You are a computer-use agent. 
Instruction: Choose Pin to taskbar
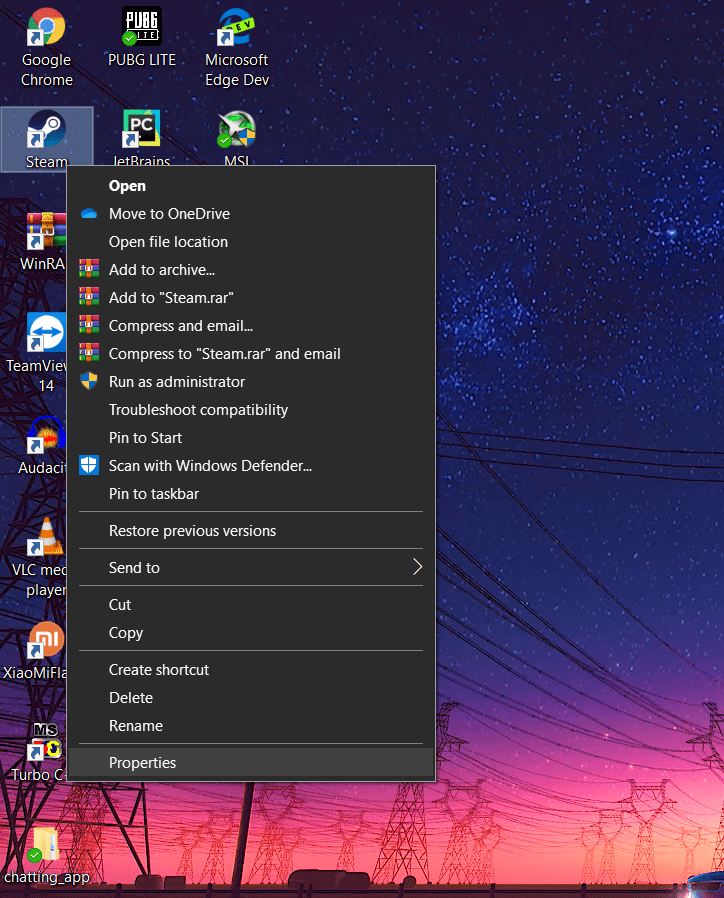[x=251, y=494]
